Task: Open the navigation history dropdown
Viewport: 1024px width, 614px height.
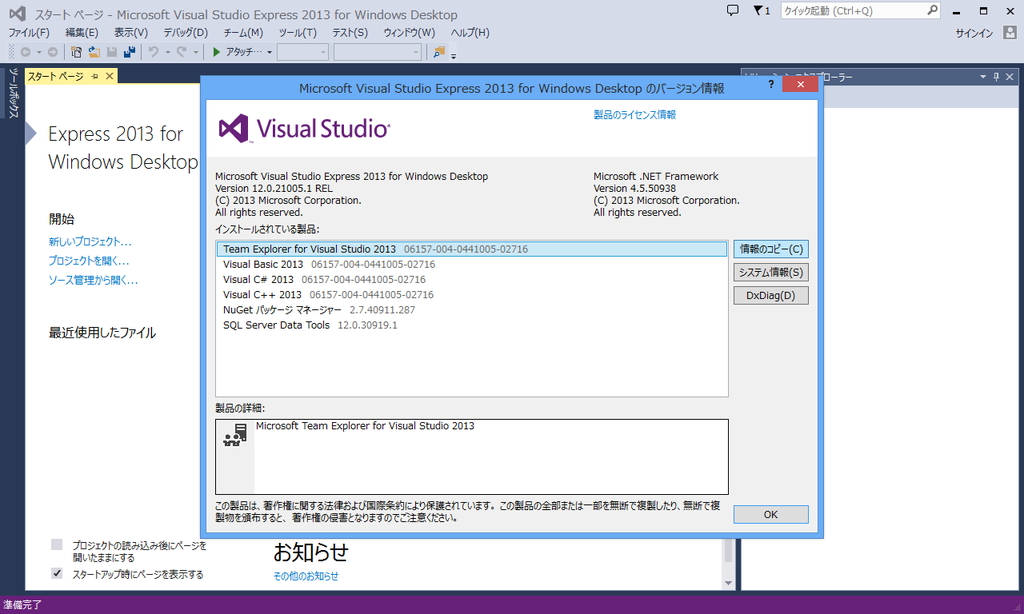Action: point(40,52)
